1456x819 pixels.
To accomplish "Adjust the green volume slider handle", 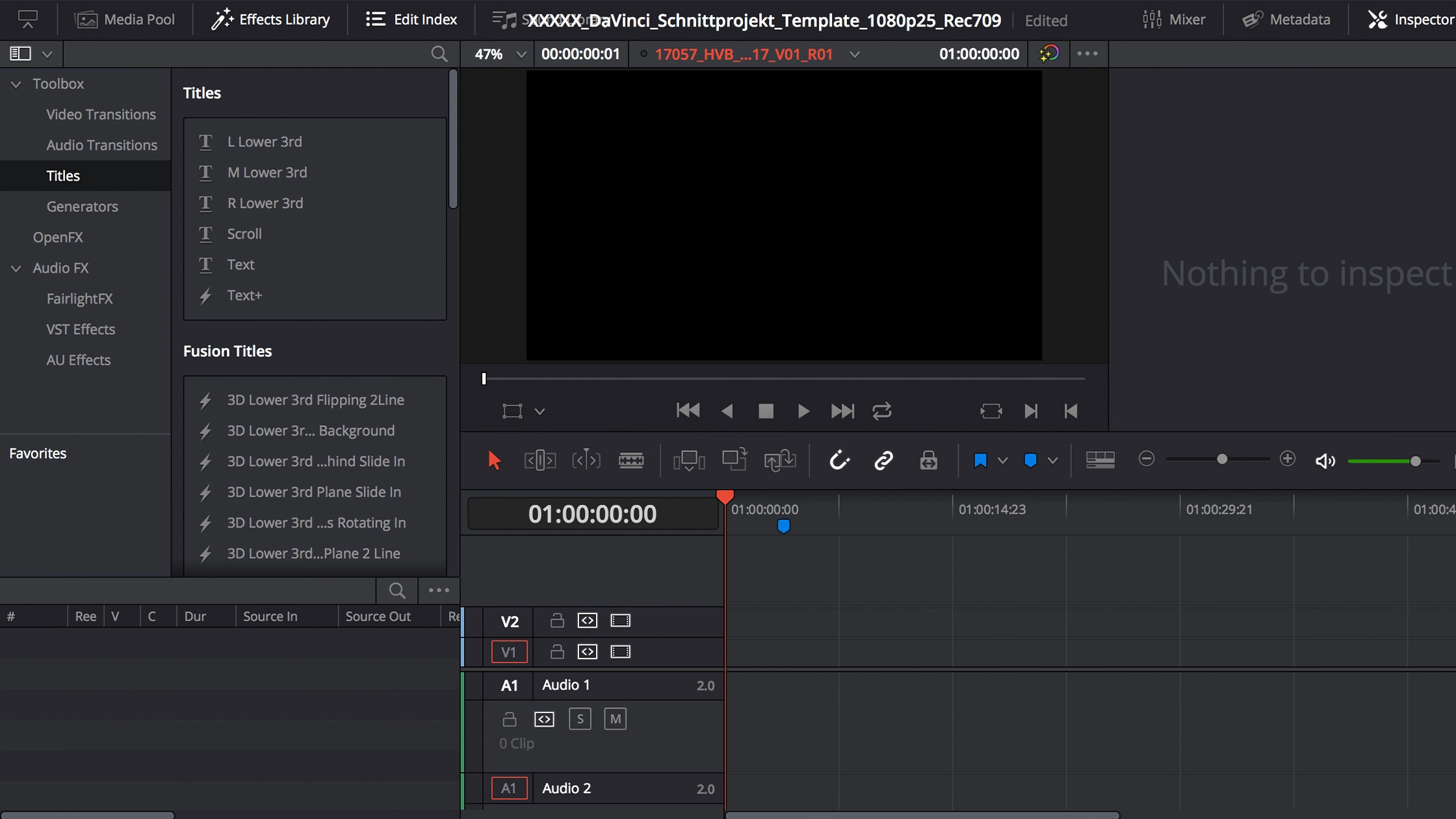I will tap(1415, 461).
